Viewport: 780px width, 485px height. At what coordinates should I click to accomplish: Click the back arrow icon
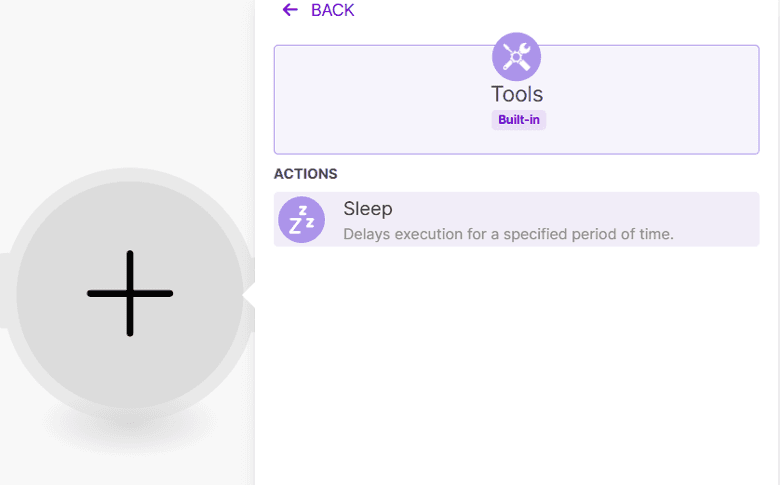[290, 10]
